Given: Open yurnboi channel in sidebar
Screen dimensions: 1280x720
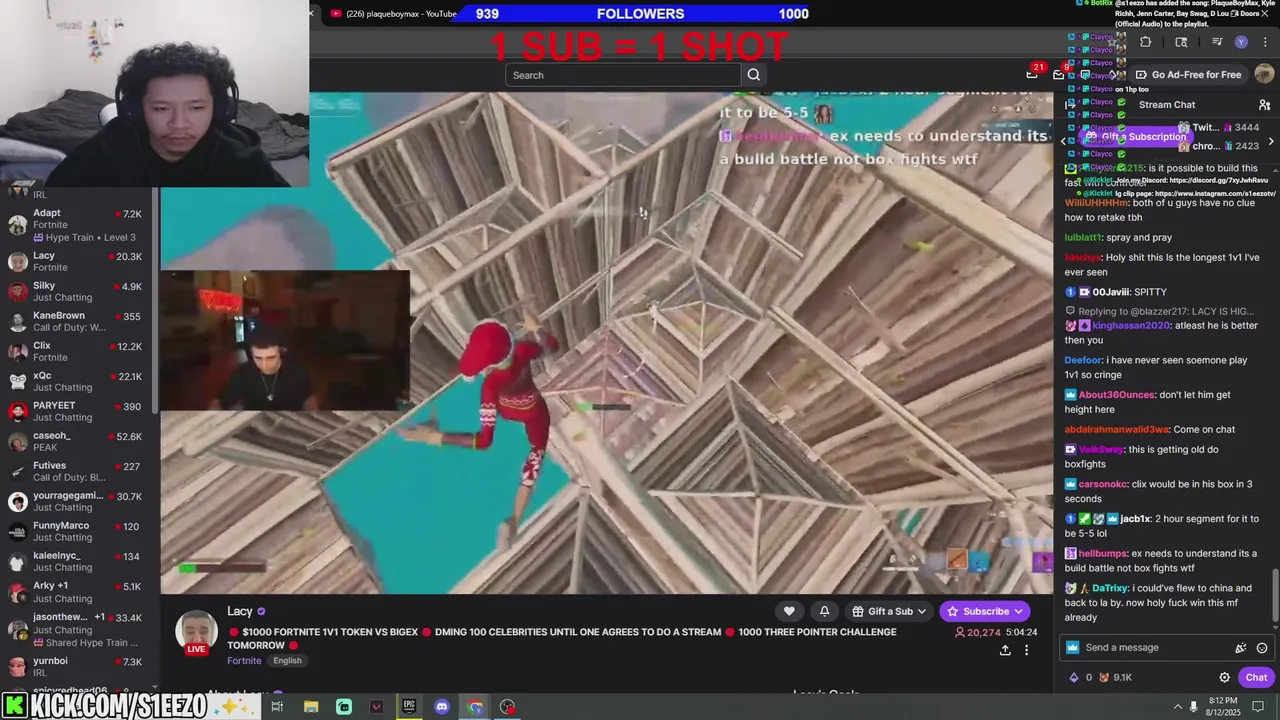Looking at the screenshot, I should coord(78,667).
